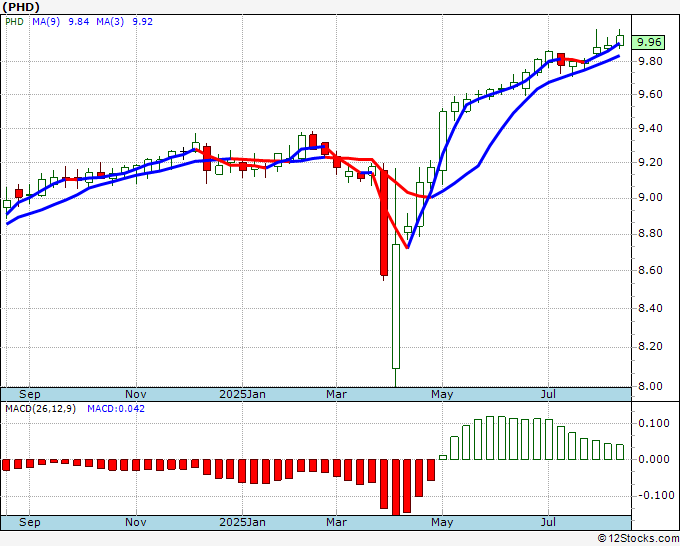
Task: Click the MA(3) legend label
Action: pyautogui.click(x=110, y=22)
